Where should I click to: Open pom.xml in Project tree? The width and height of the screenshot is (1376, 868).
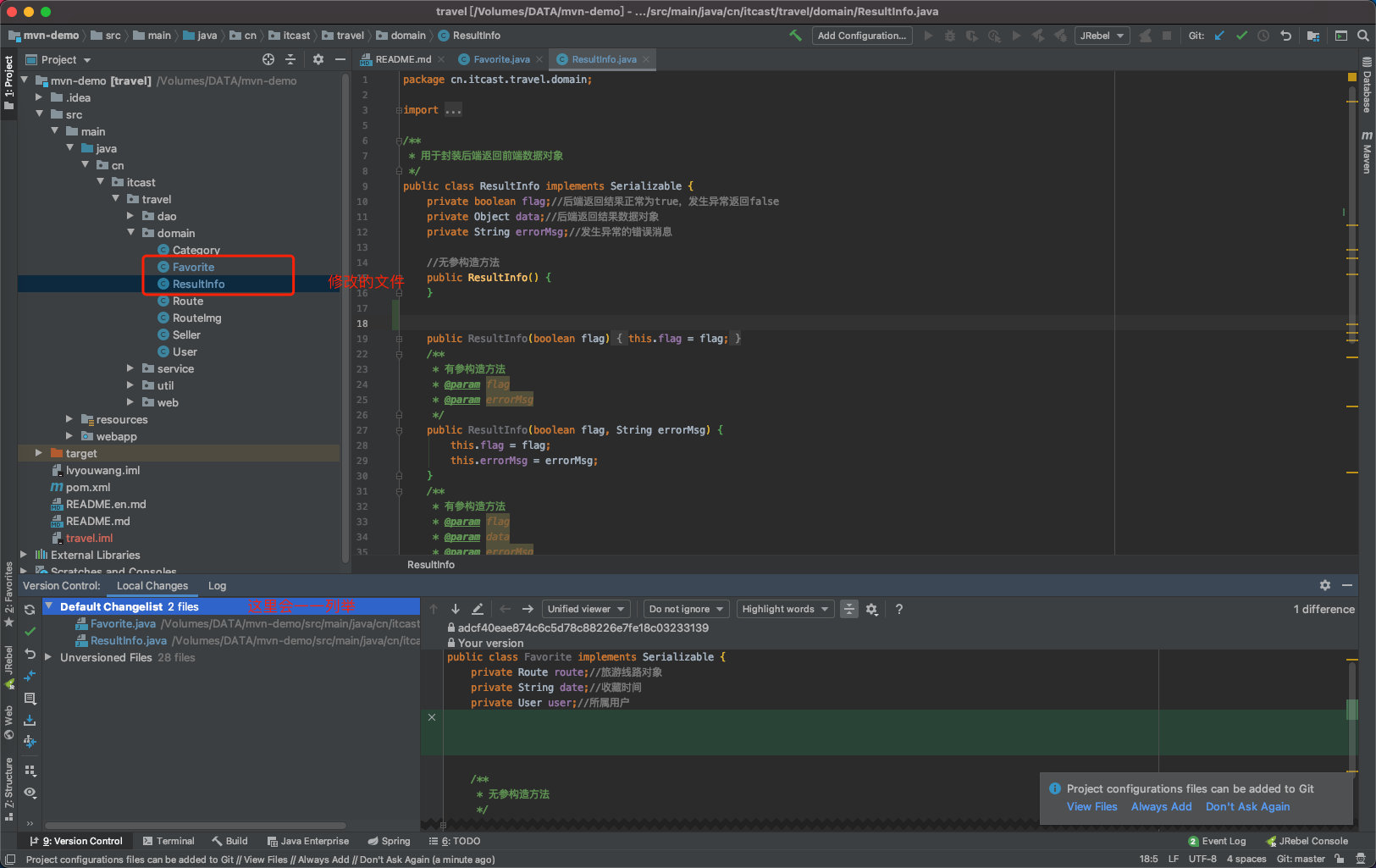point(88,487)
